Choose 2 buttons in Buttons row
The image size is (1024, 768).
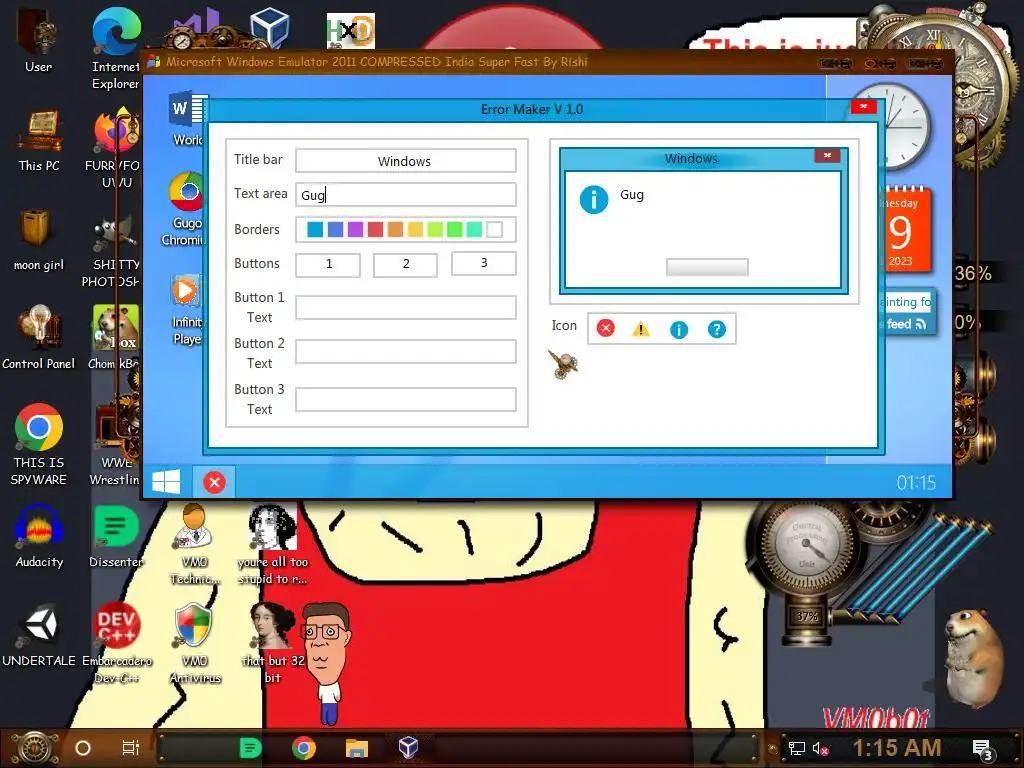[x=406, y=264]
